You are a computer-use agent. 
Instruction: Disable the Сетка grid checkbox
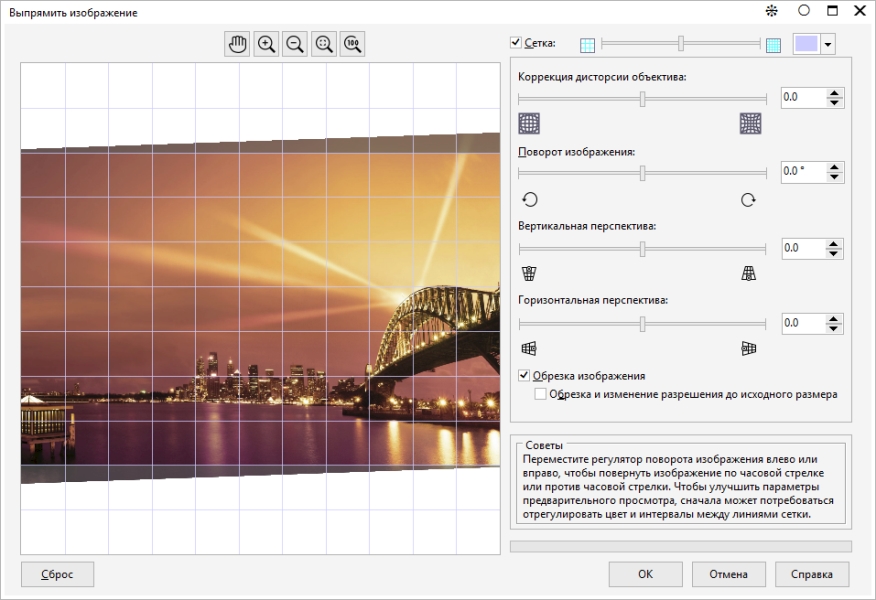tap(516, 43)
